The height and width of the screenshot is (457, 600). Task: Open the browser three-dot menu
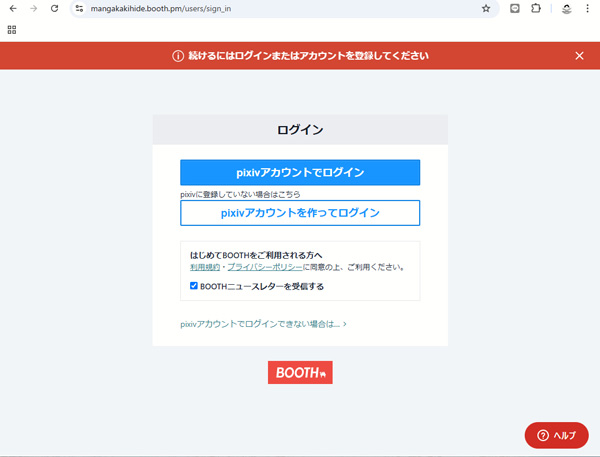tap(587, 8)
